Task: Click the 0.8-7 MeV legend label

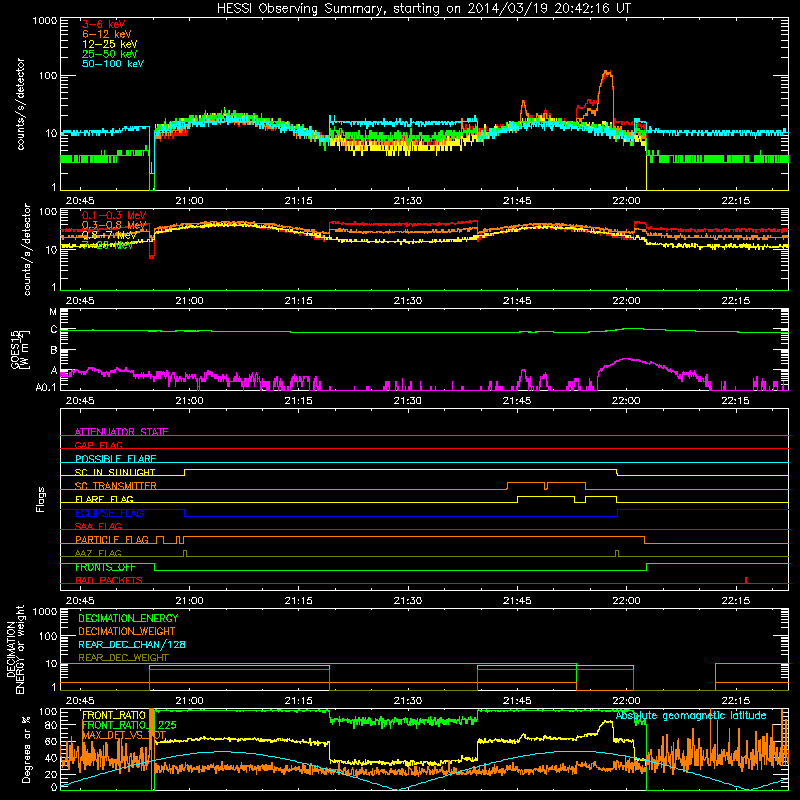Action: tap(109, 235)
